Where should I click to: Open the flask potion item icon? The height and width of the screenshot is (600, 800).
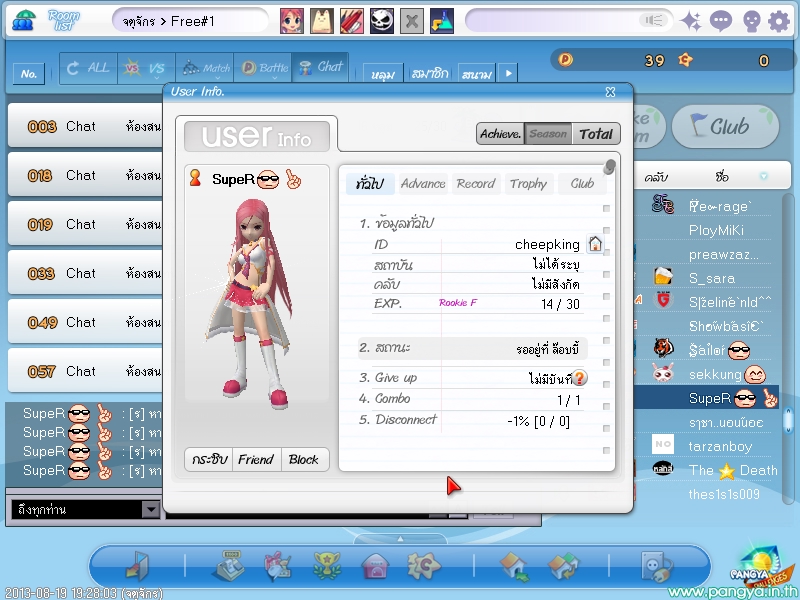coord(442,21)
